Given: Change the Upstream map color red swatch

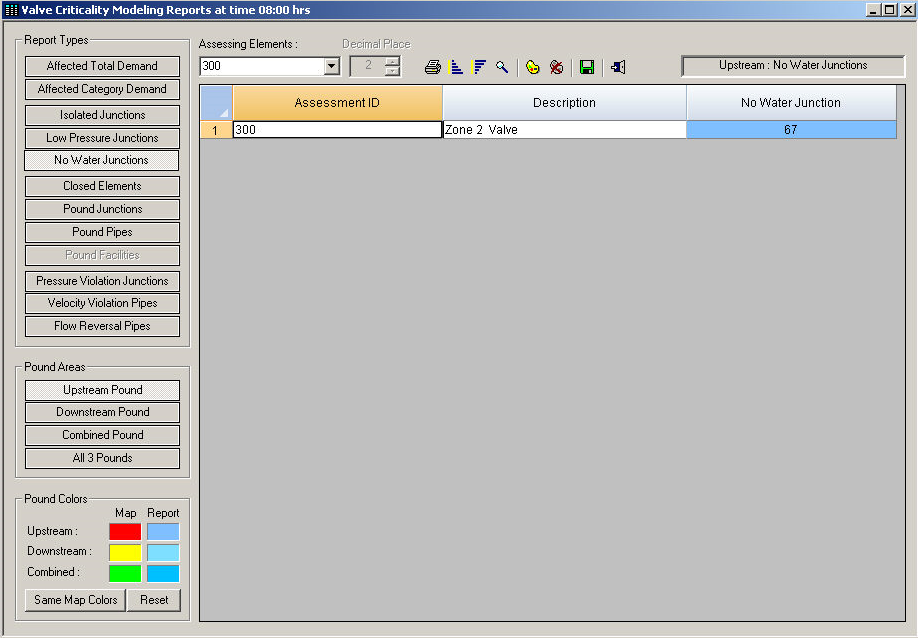Looking at the screenshot, I should (x=125, y=531).
